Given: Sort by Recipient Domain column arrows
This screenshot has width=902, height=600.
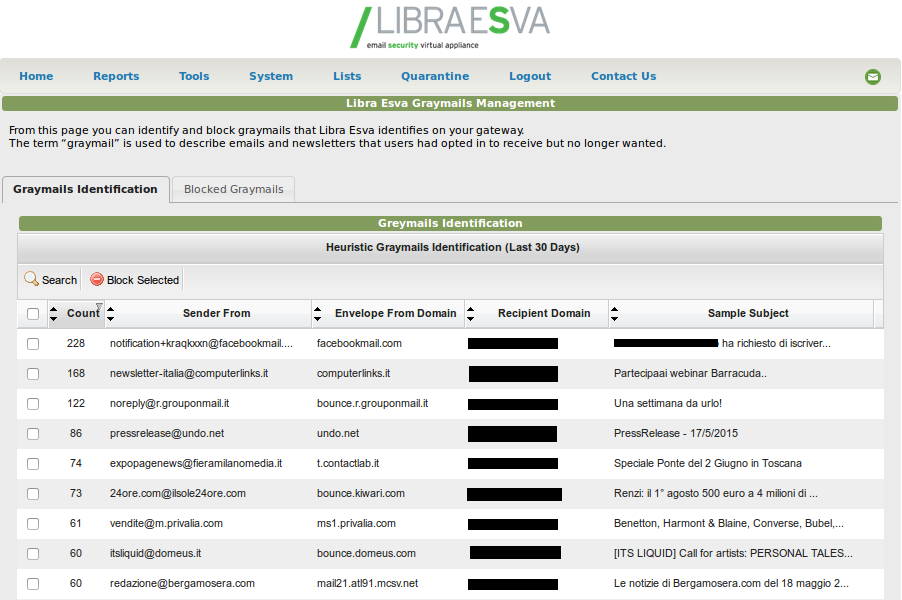Looking at the screenshot, I should point(471,314).
